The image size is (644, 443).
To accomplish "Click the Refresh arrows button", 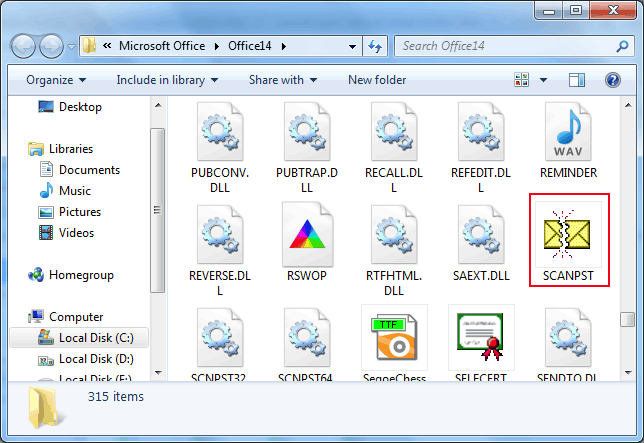I will (375, 46).
